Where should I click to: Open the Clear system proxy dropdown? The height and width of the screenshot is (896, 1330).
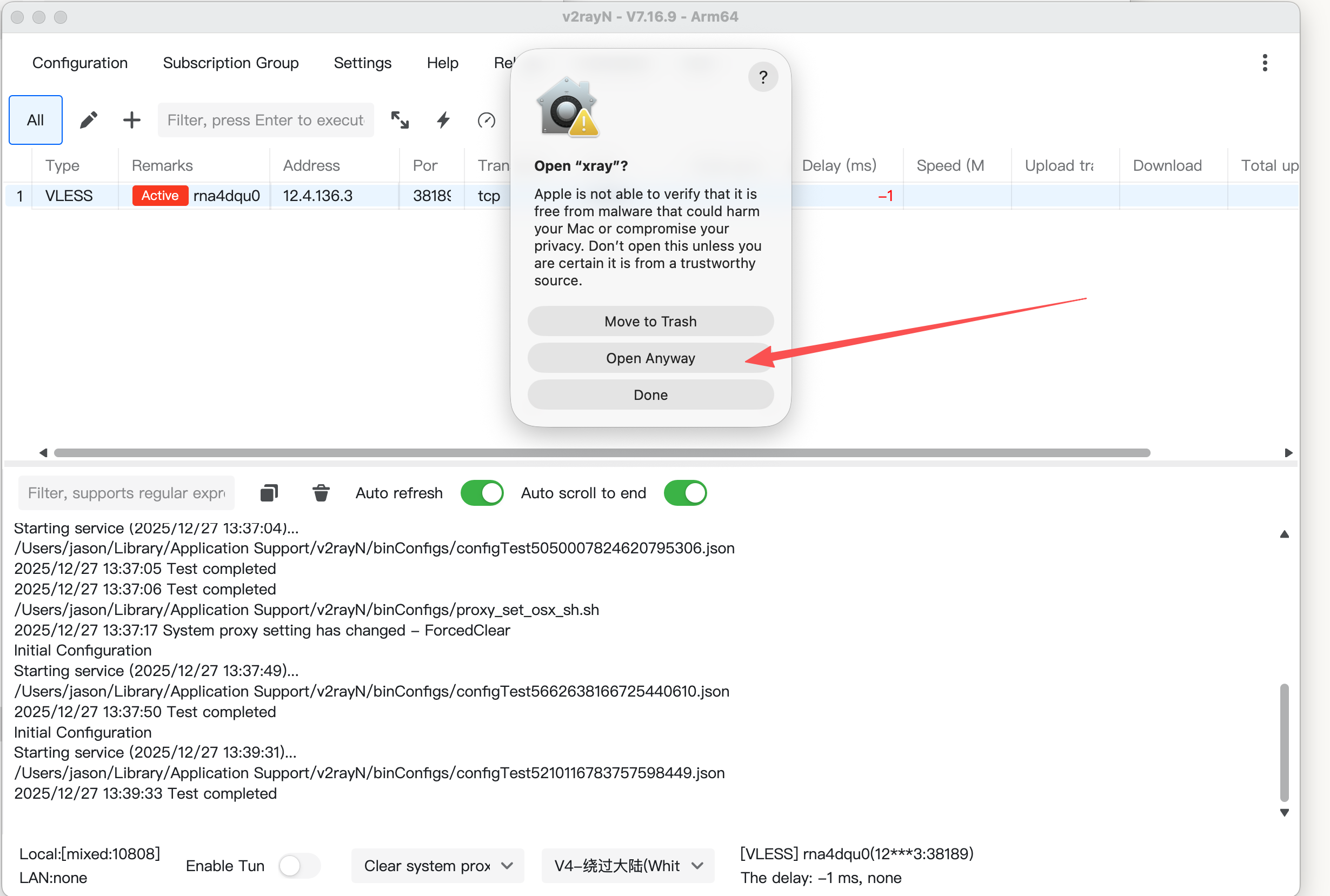click(438, 865)
